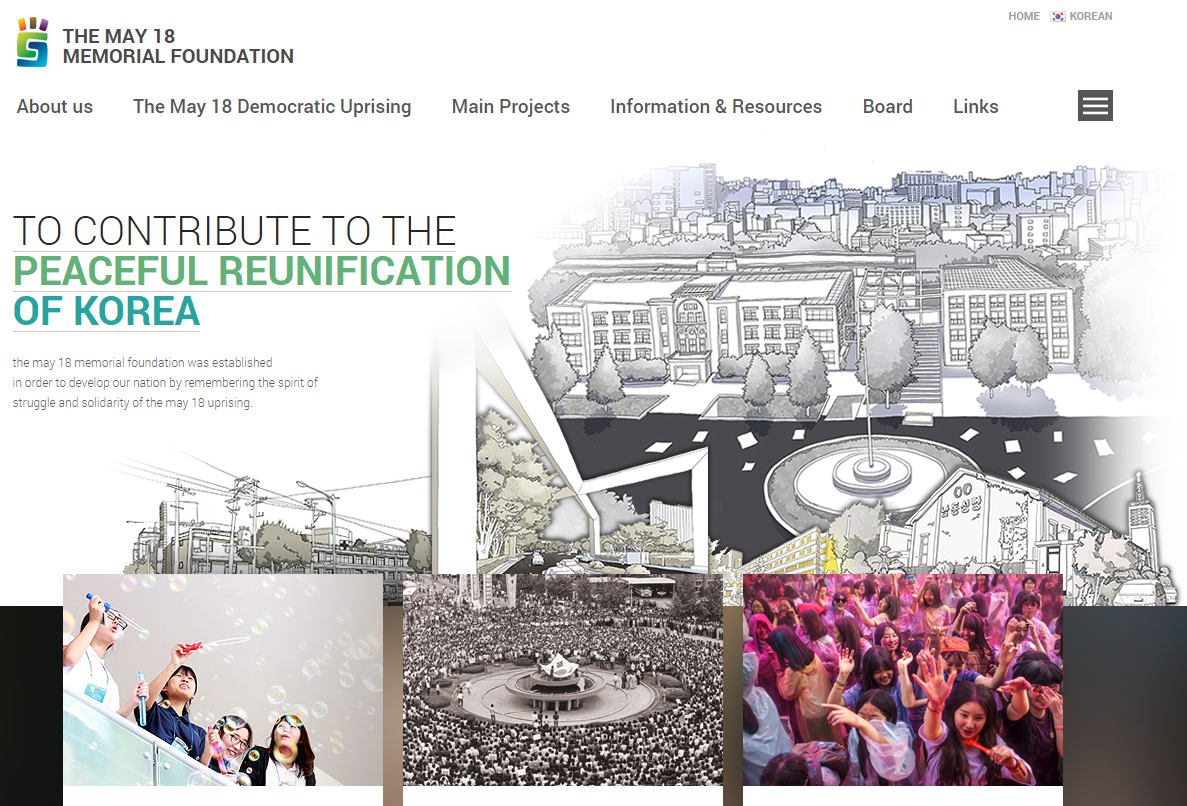Open the pink festival crowd photo
This screenshot has width=1187, height=806.
(x=902, y=680)
